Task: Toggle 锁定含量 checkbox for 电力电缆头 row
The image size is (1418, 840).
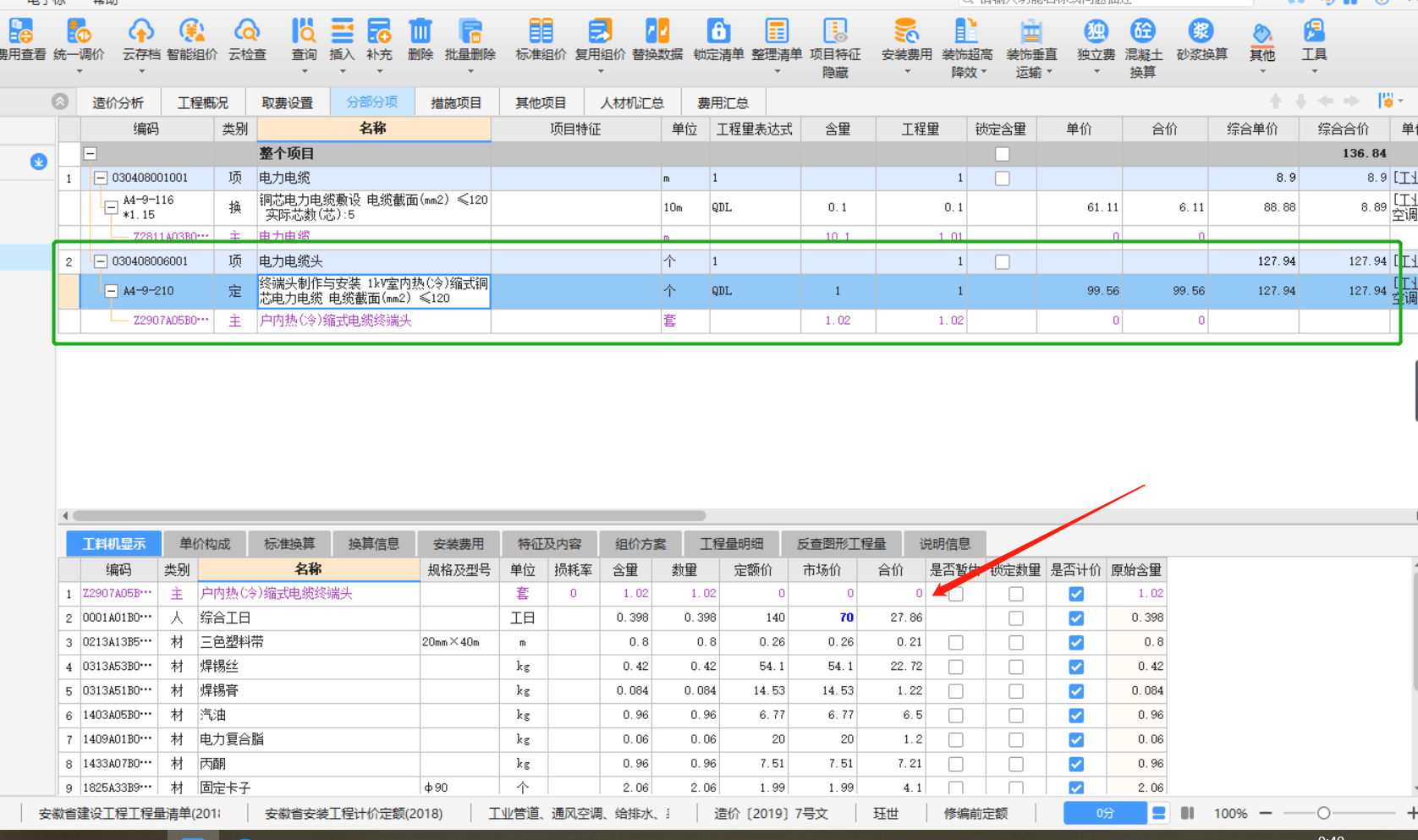Action: click(1002, 262)
